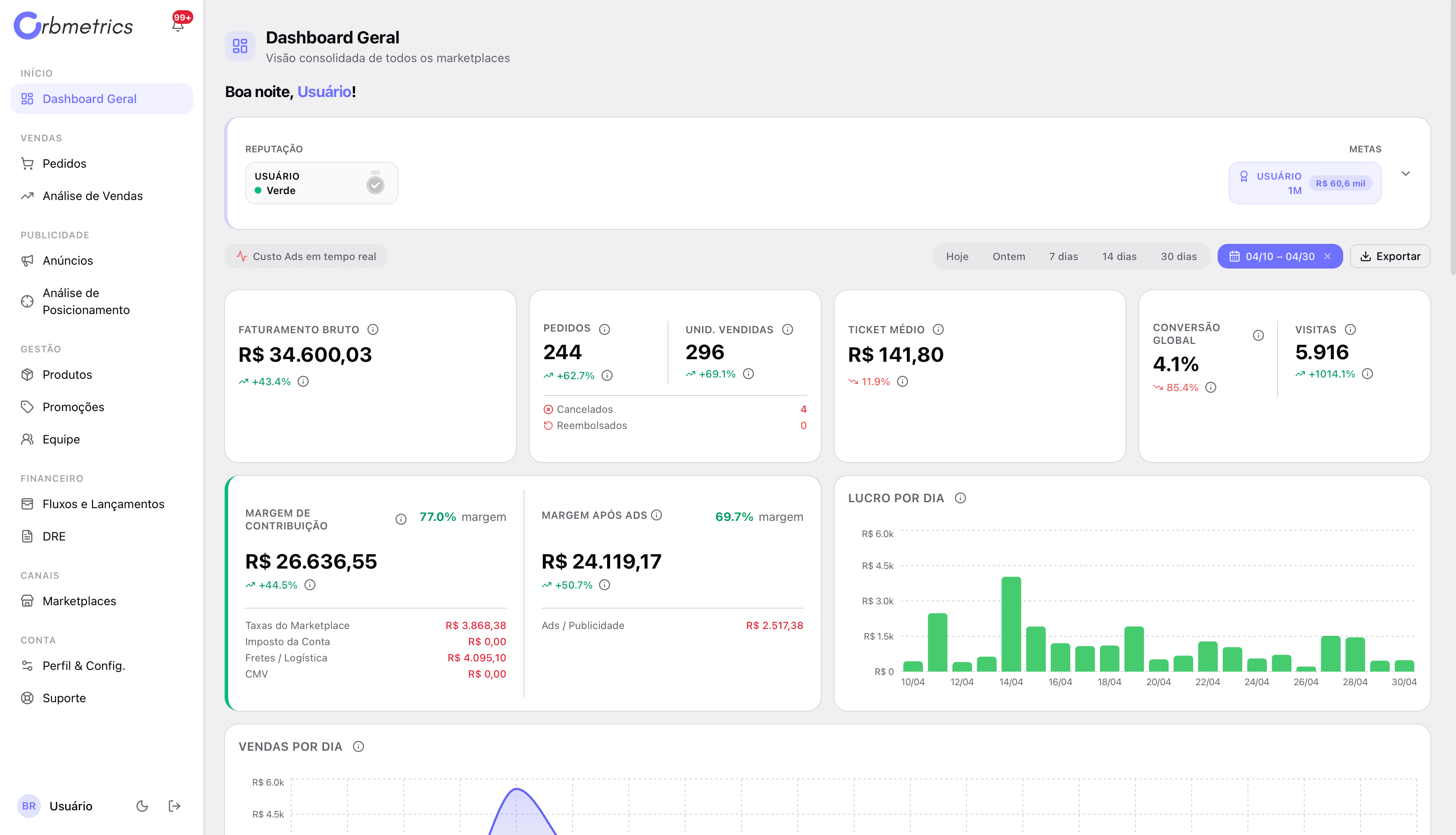Click the reputation medal check icon
The width and height of the screenshot is (1456, 835).
[x=375, y=183]
